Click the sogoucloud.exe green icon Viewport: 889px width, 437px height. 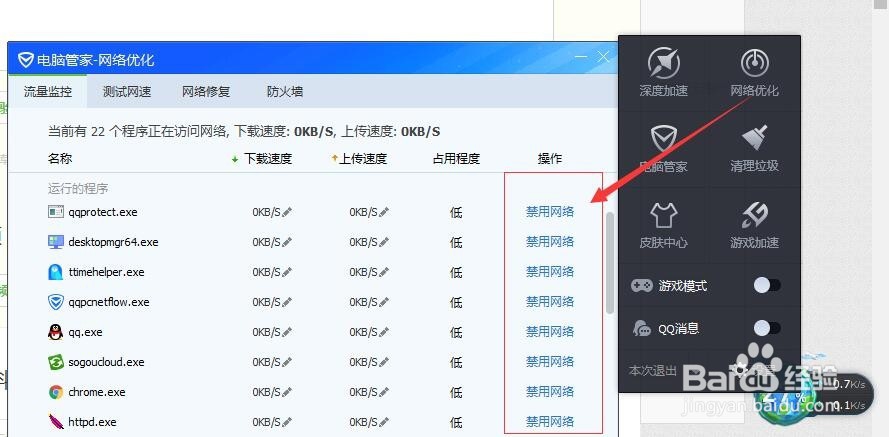56,362
